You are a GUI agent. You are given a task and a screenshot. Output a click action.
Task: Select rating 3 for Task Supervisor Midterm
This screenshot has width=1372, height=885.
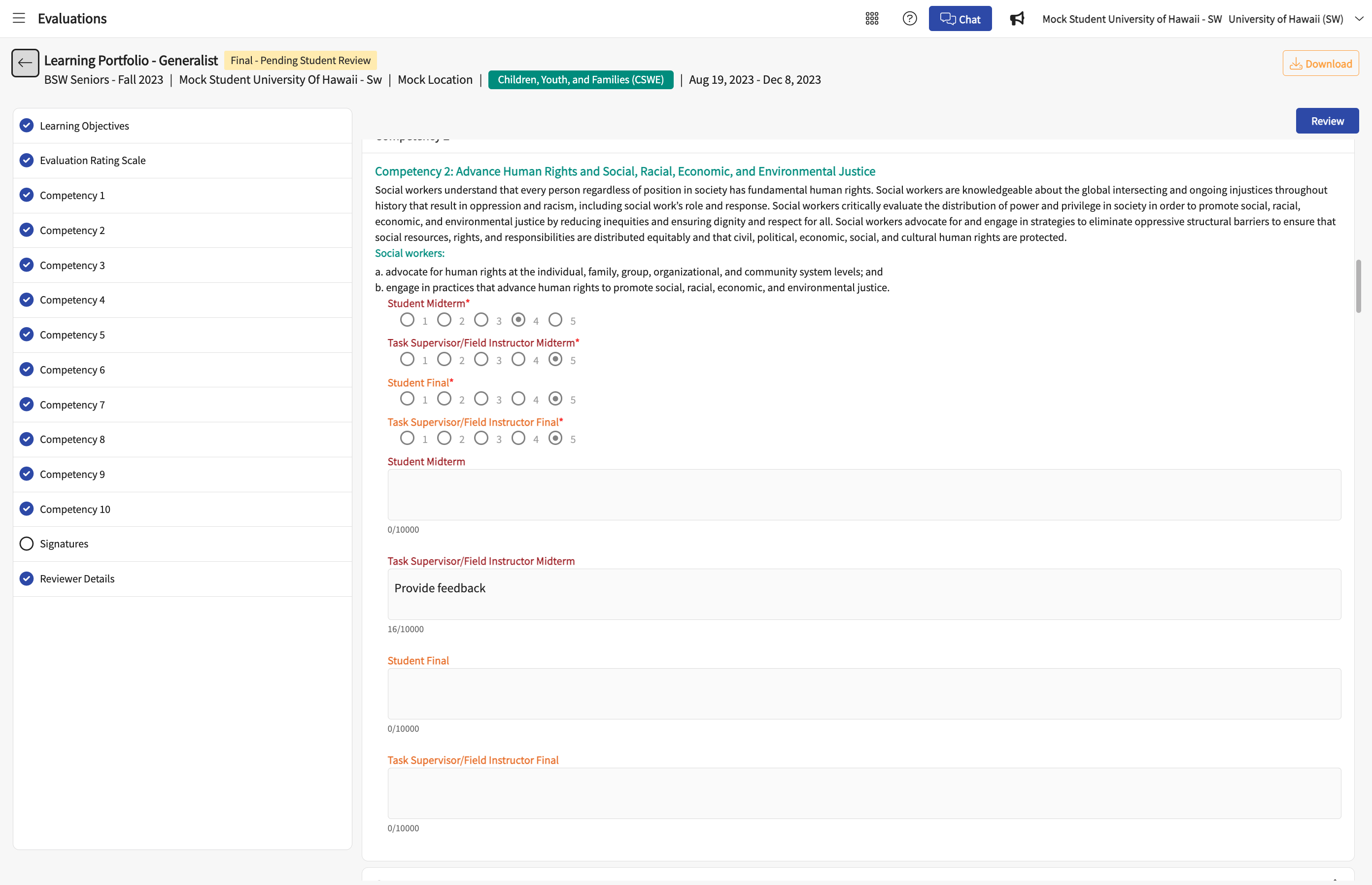[x=481, y=359]
